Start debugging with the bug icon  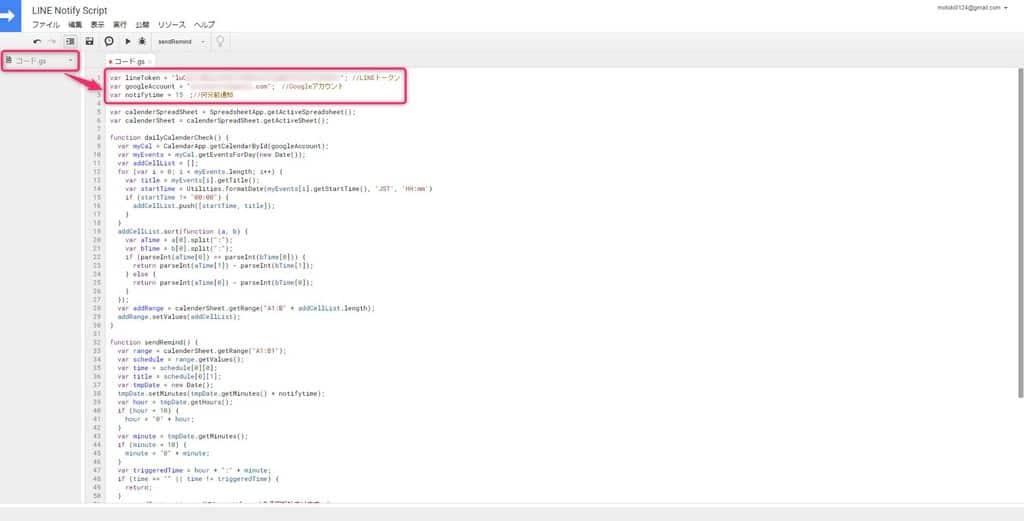coord(142,42)
